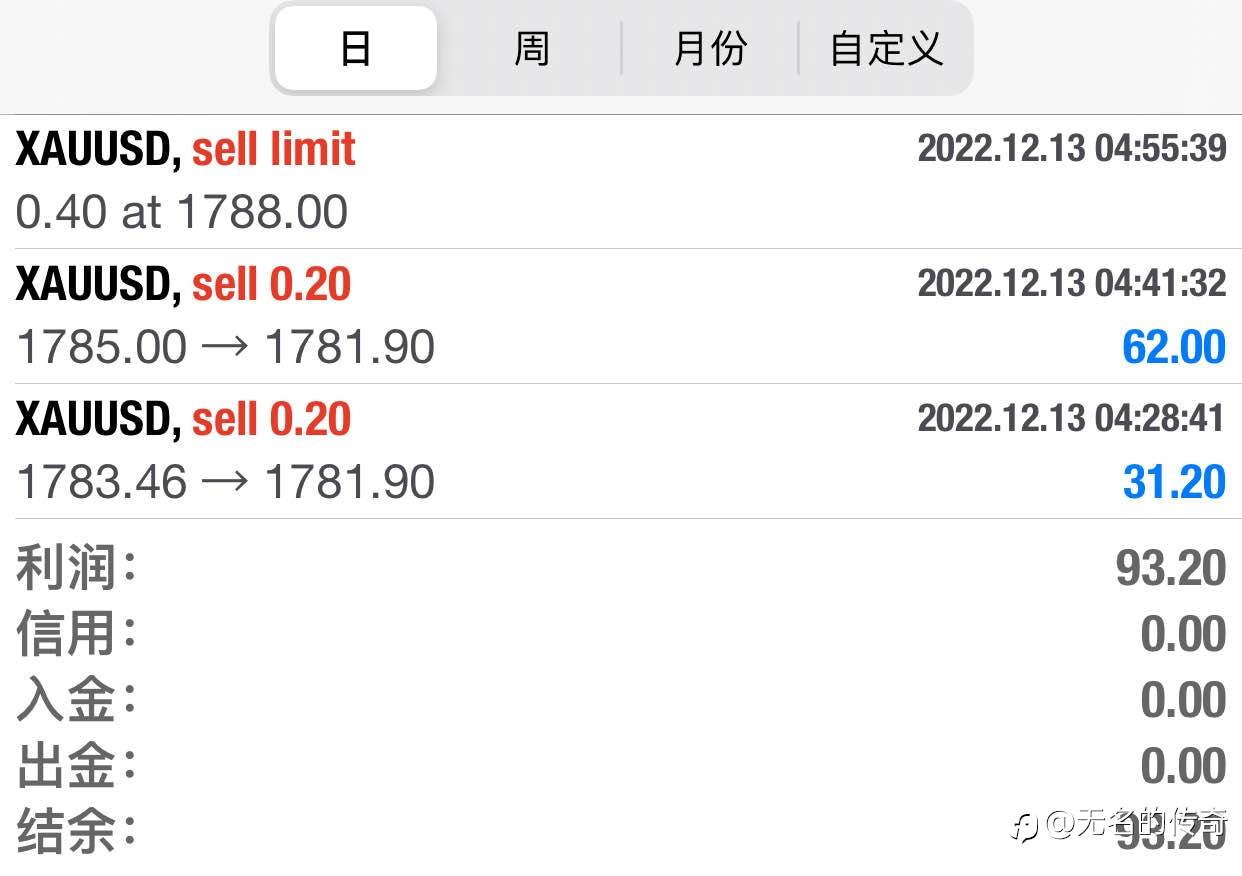Tap the 31.20 profit value
This screenshot has width=1242, height=876.
(1173, 482)
